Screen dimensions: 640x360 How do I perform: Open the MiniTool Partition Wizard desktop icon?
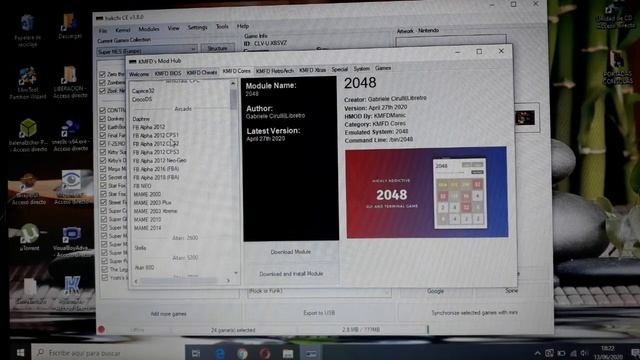(x=27, y=83)
